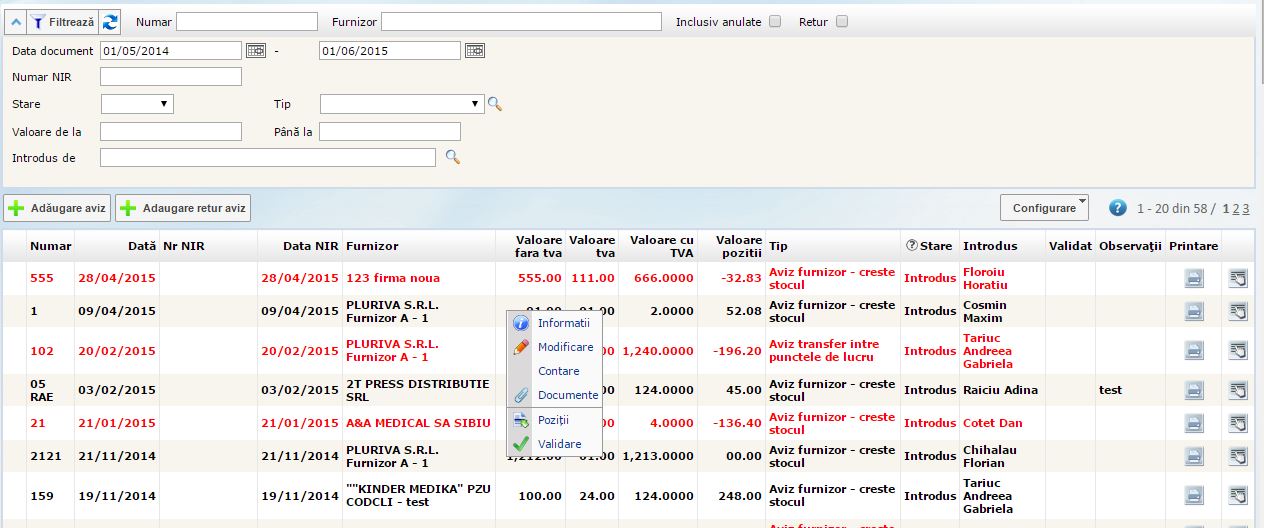
Task: Open the Tip combo box
Action: point(402,104)
